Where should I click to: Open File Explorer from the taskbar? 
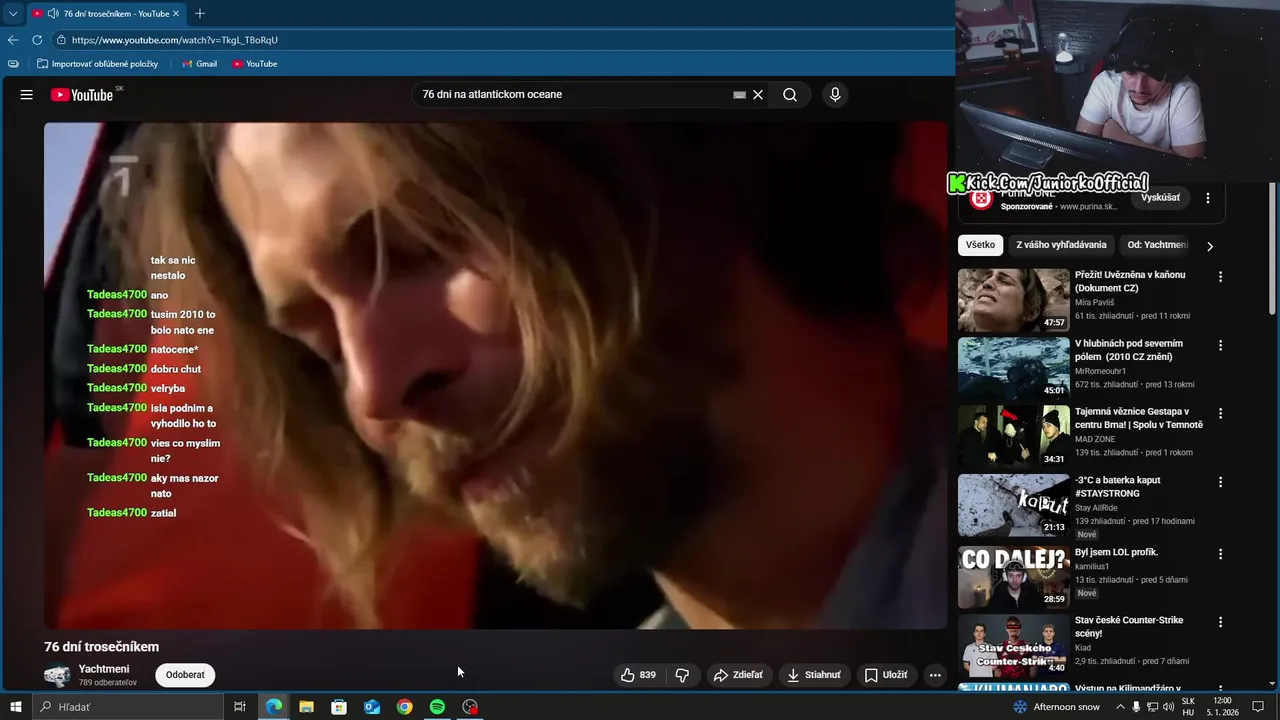(306, 707)
